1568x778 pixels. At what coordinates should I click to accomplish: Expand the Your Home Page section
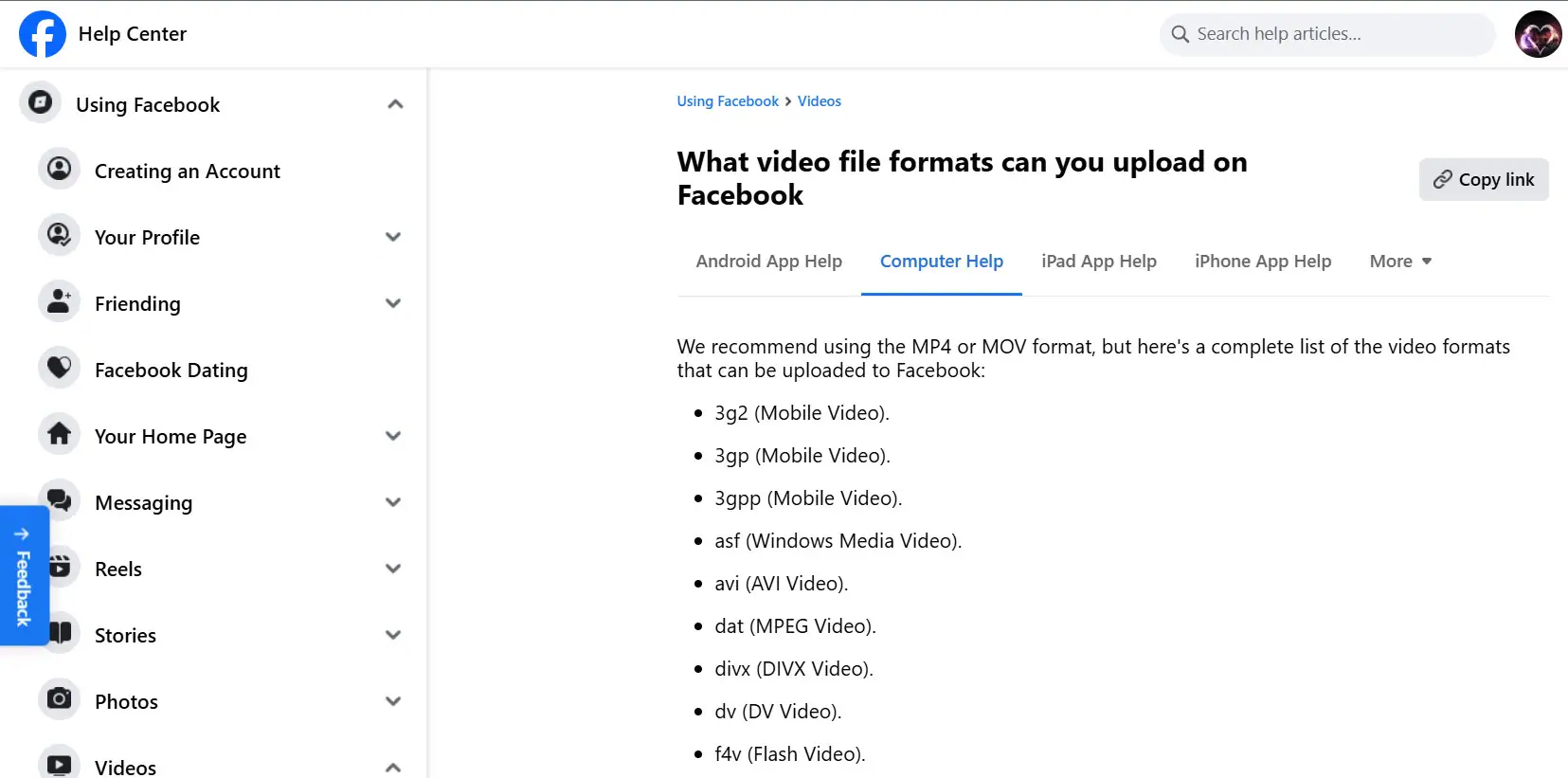[393, 436]
